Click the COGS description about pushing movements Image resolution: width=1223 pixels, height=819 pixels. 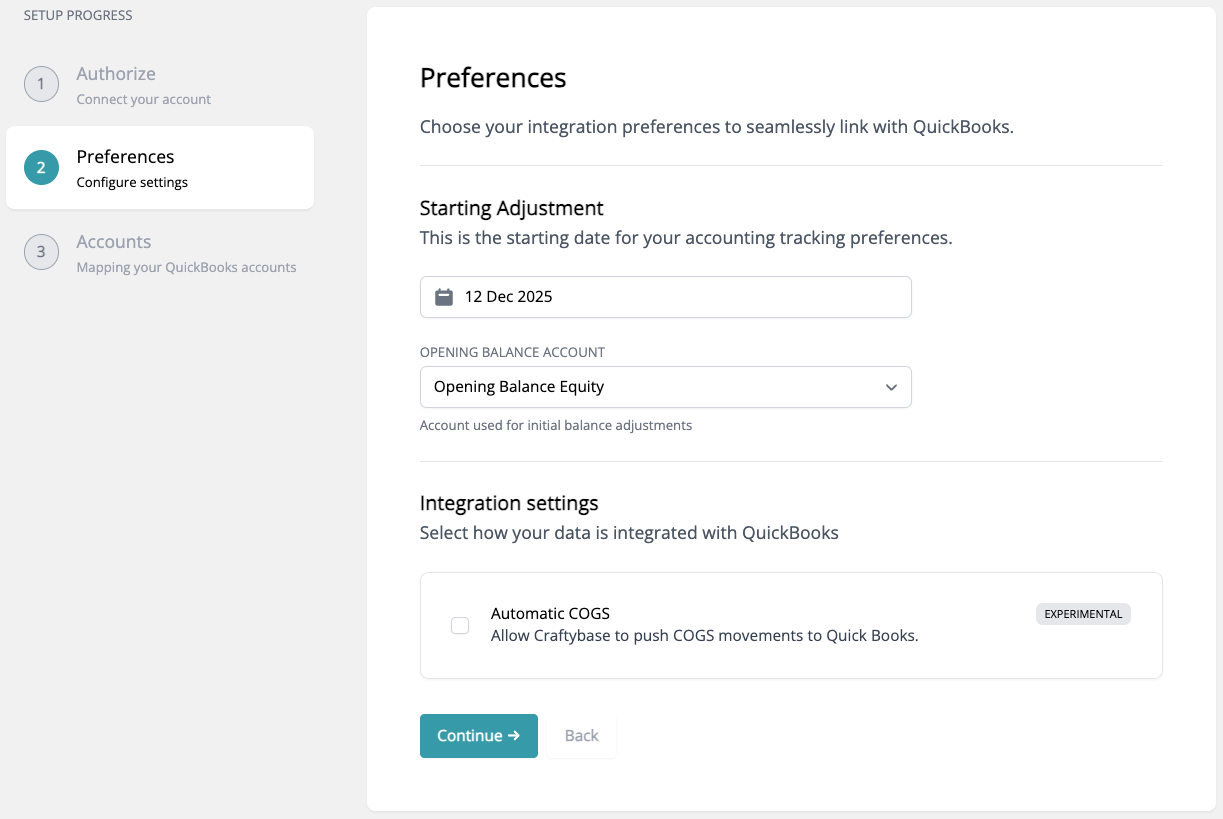coord(704,636)
